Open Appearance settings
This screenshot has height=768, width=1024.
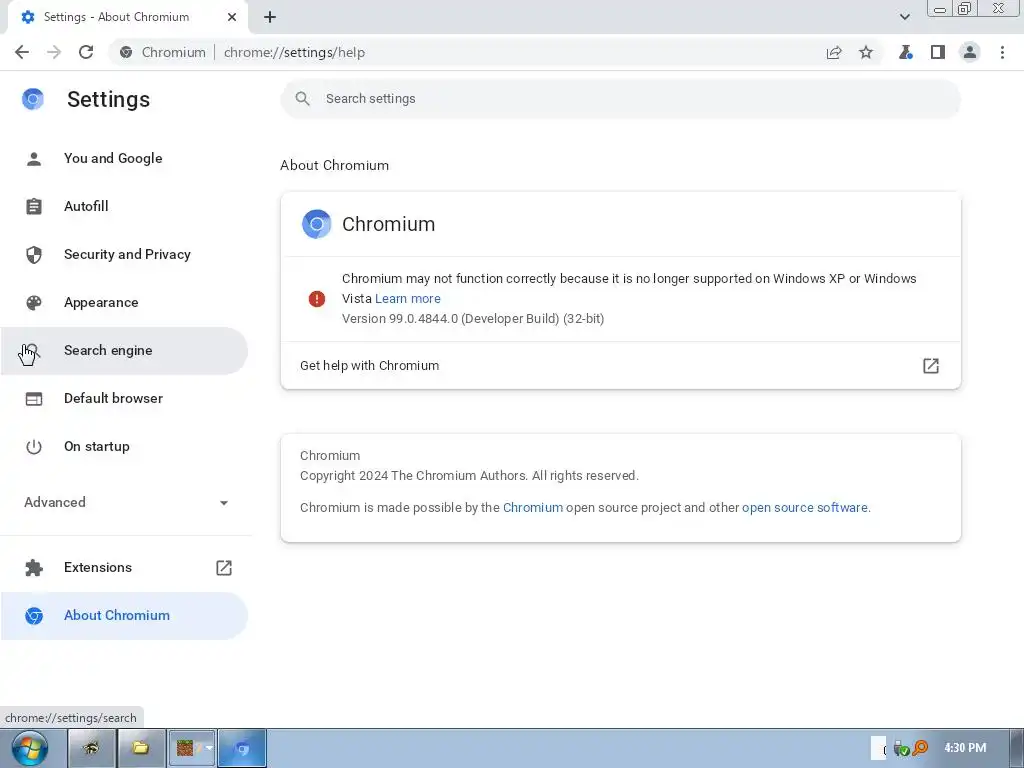(124, 302)
